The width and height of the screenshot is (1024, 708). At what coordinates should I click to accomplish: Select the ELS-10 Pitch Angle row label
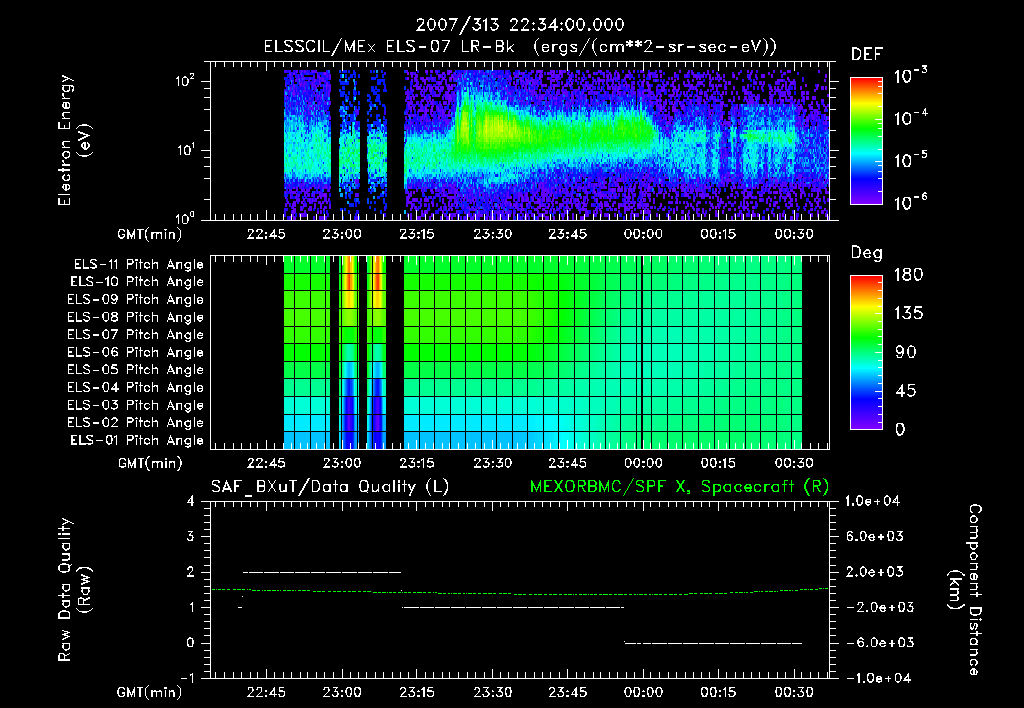137,282
